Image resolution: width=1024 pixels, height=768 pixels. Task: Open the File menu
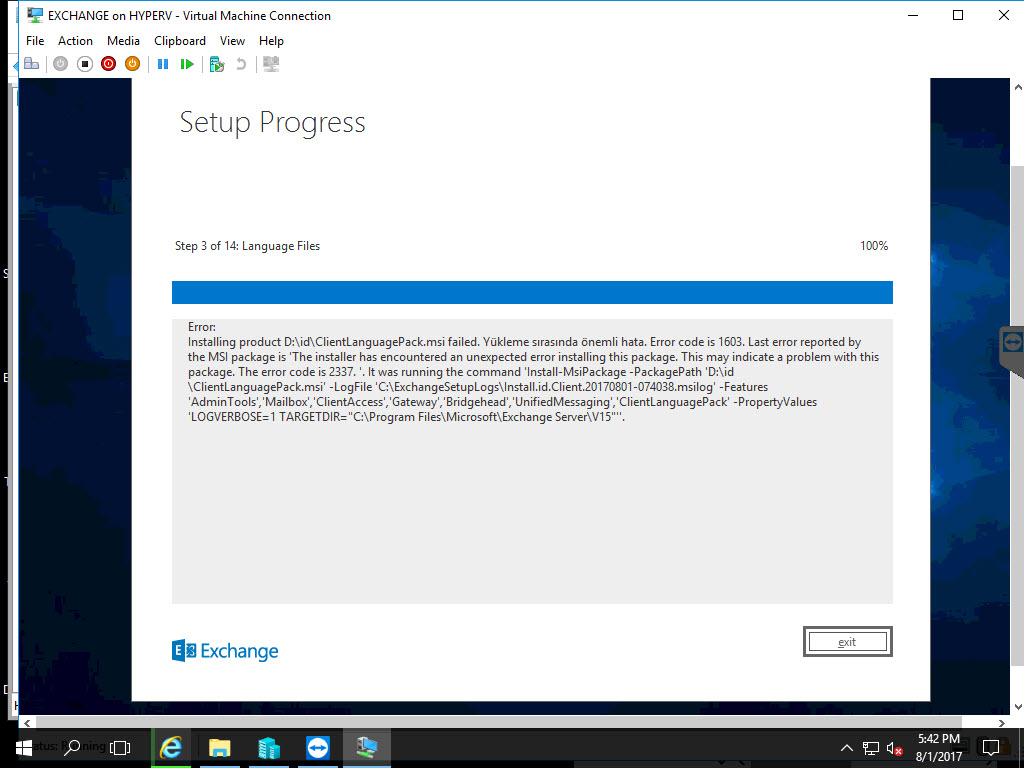pyautogui.click(x=35, y=40)
